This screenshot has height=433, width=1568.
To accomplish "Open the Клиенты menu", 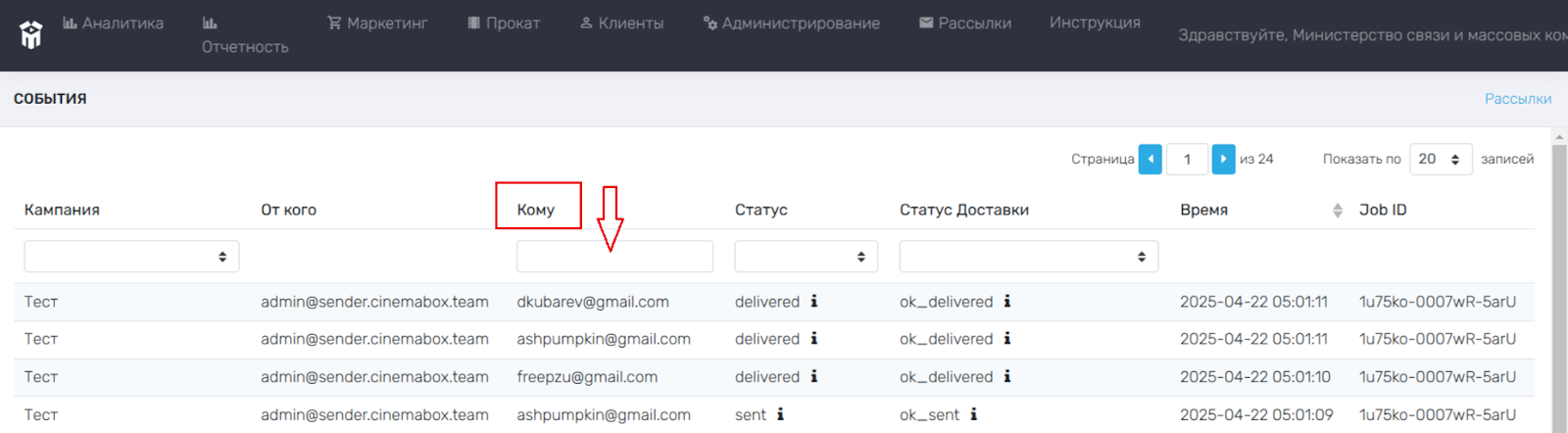I will 621,23.
